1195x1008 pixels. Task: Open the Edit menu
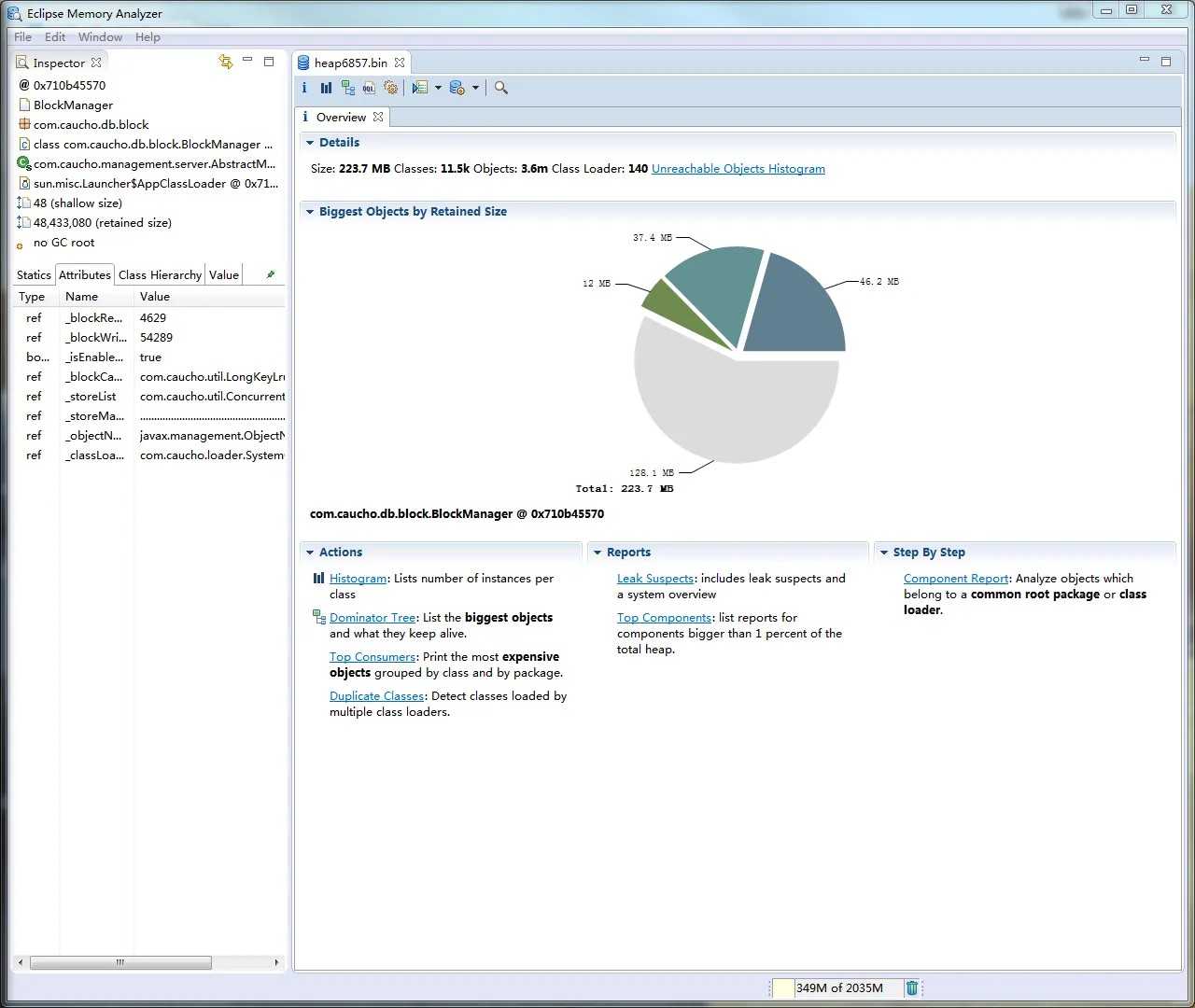tap(55, 37)
